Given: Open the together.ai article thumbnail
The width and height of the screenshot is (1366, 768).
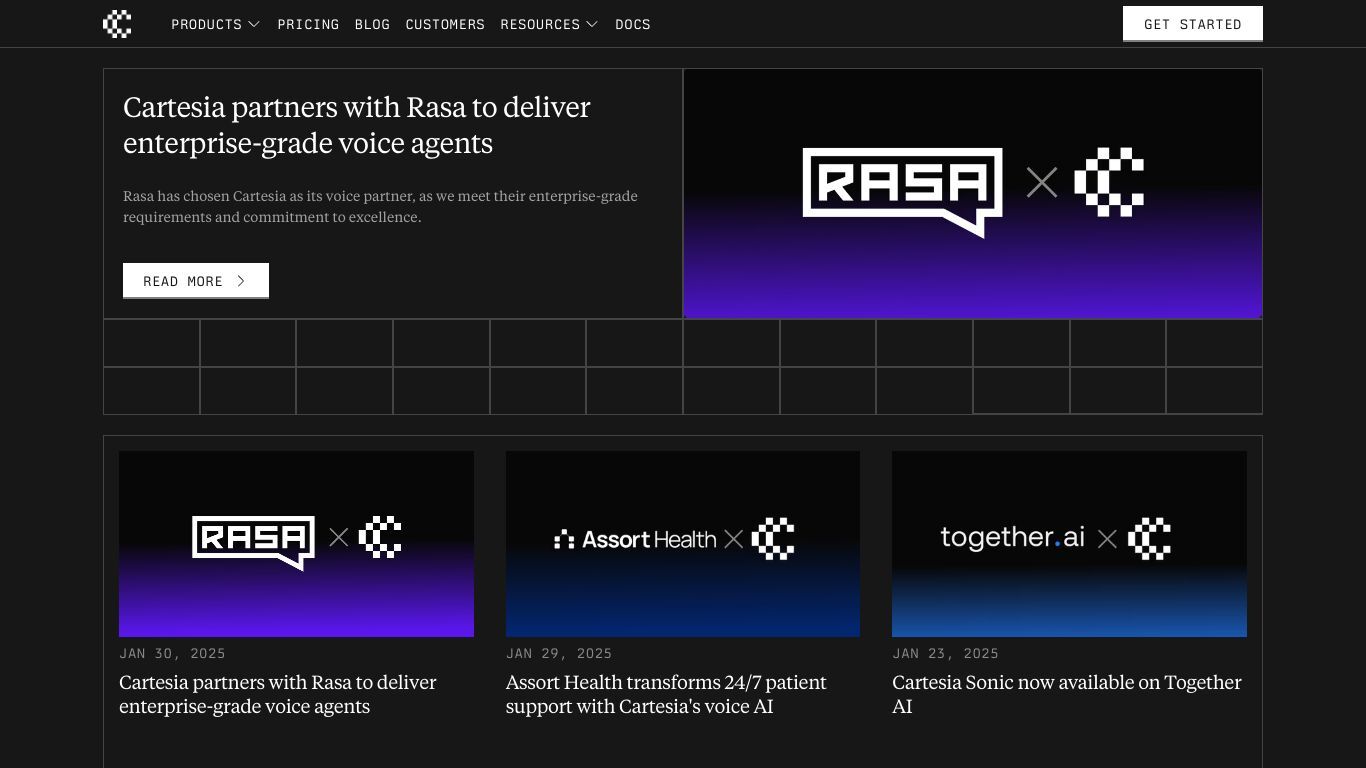Looking at the screenshot, I should (1069, 544).
